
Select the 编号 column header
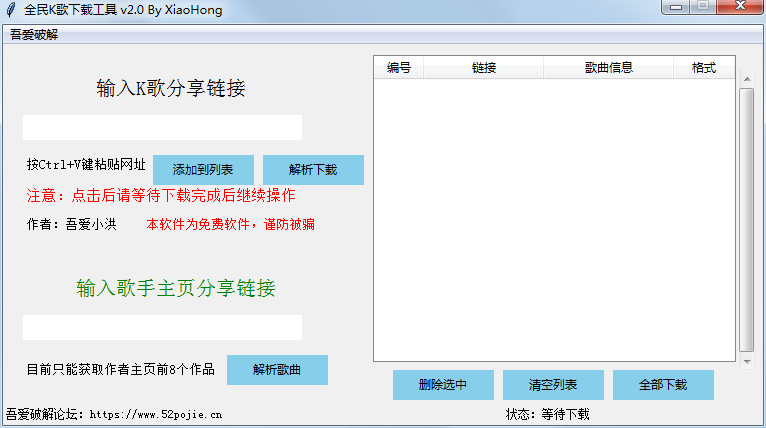coord(399,67)
